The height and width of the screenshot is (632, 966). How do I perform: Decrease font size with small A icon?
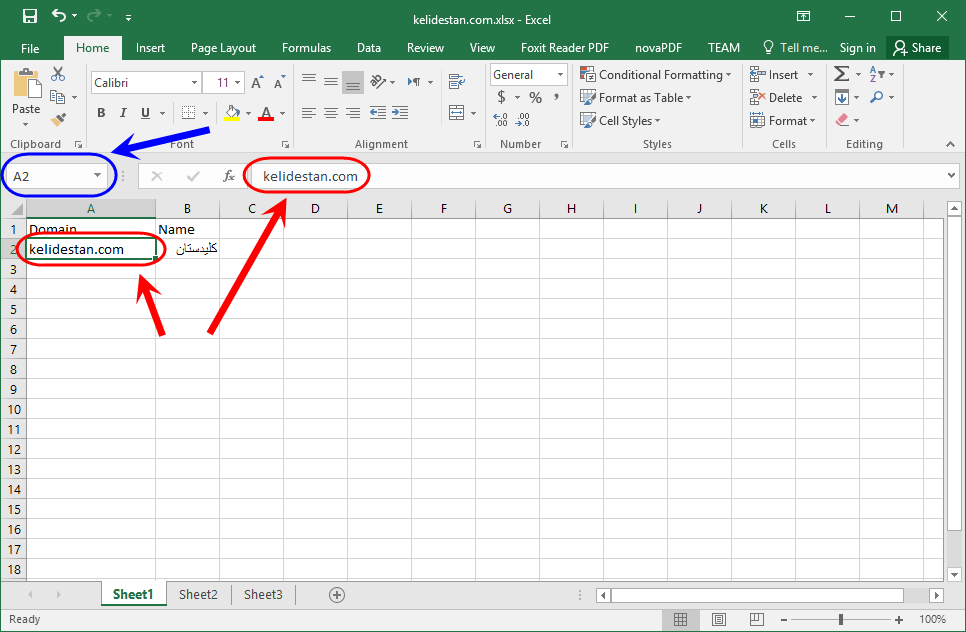[279, 82]
